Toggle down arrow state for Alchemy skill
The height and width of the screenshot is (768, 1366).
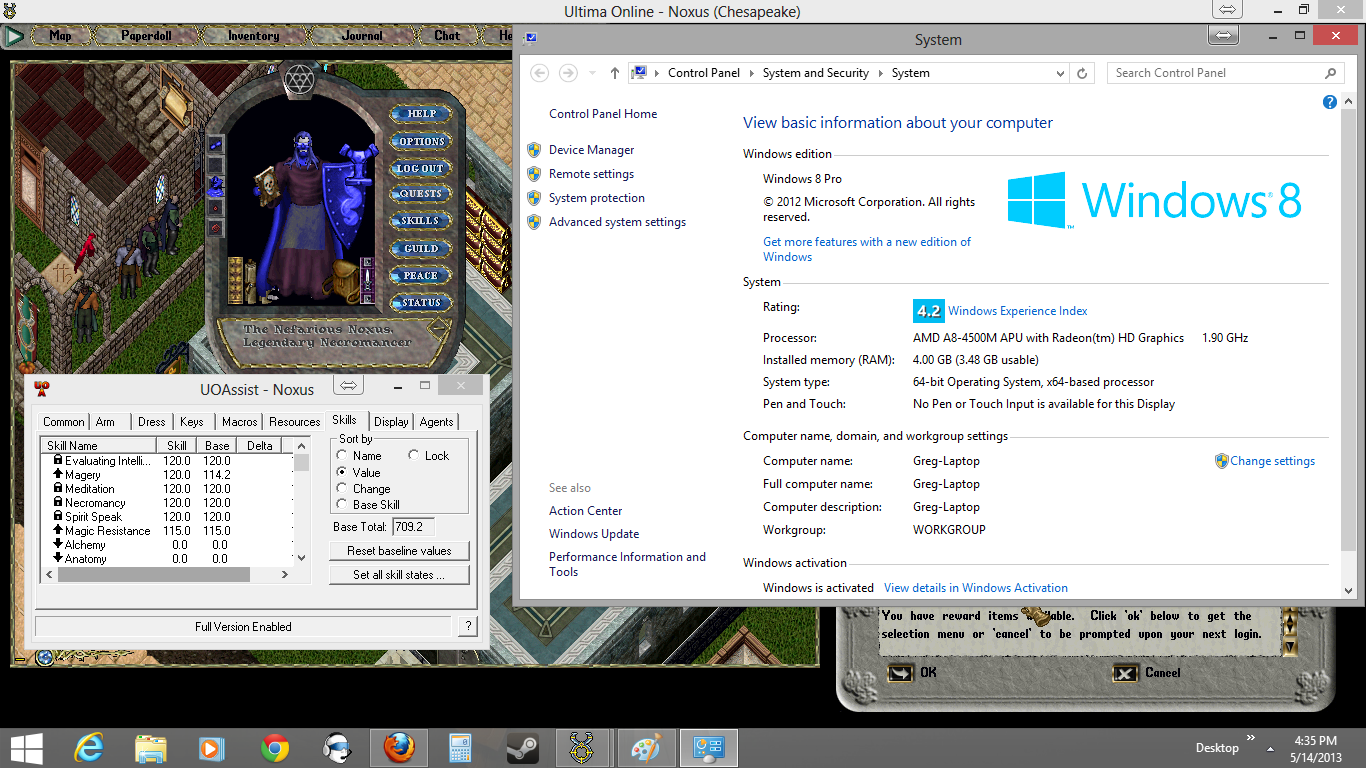[58, 544]
